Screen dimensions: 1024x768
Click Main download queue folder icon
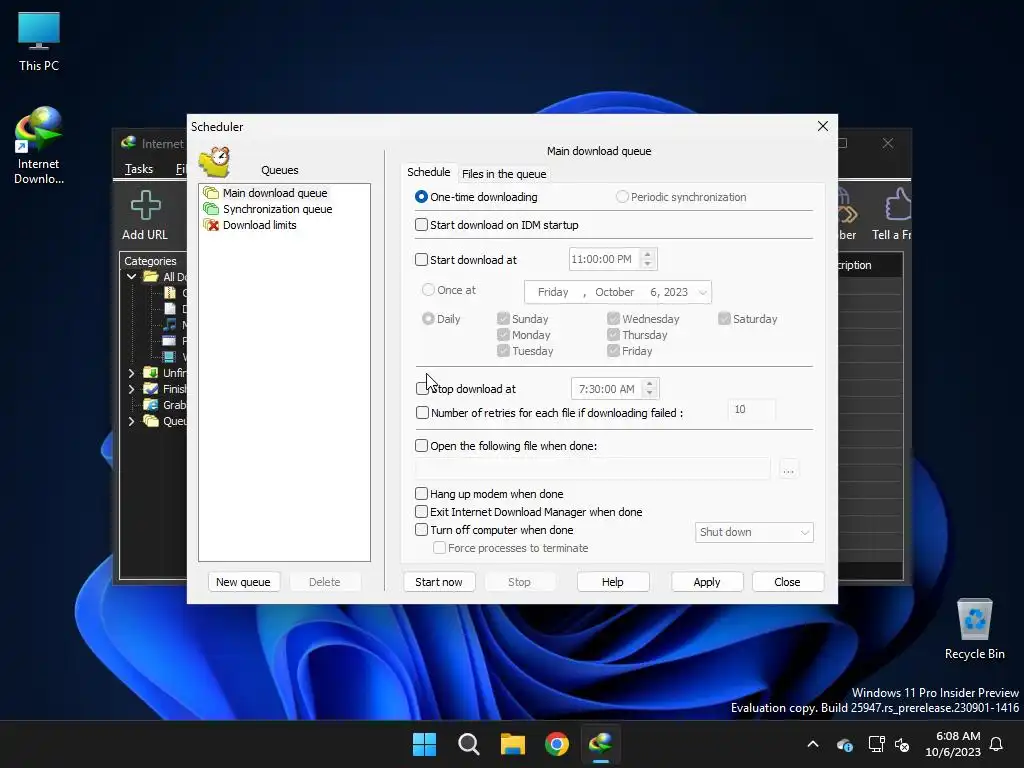[x=211, y=193]
